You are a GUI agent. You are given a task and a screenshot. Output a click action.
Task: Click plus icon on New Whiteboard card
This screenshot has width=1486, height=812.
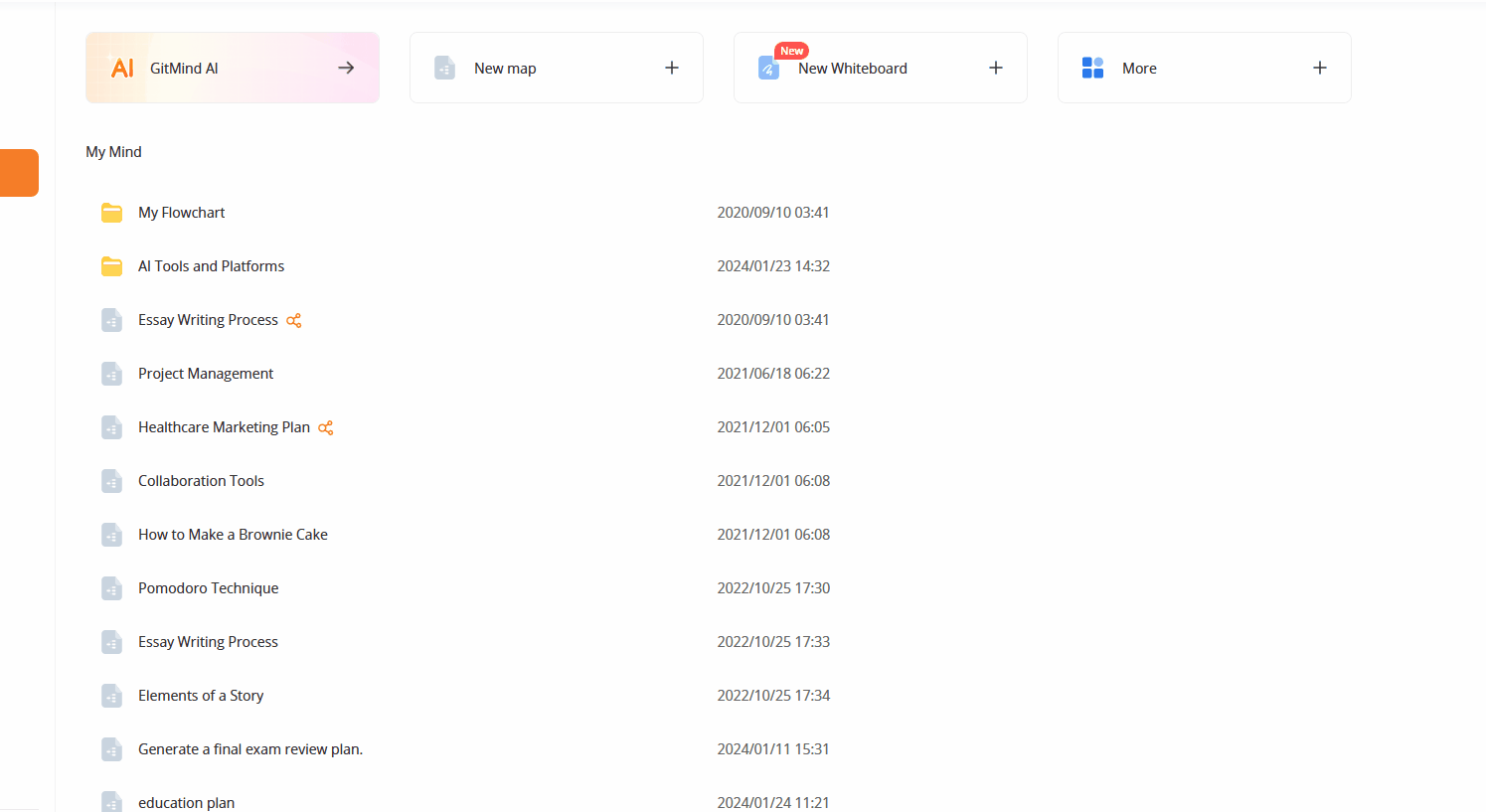coord(996,68)
